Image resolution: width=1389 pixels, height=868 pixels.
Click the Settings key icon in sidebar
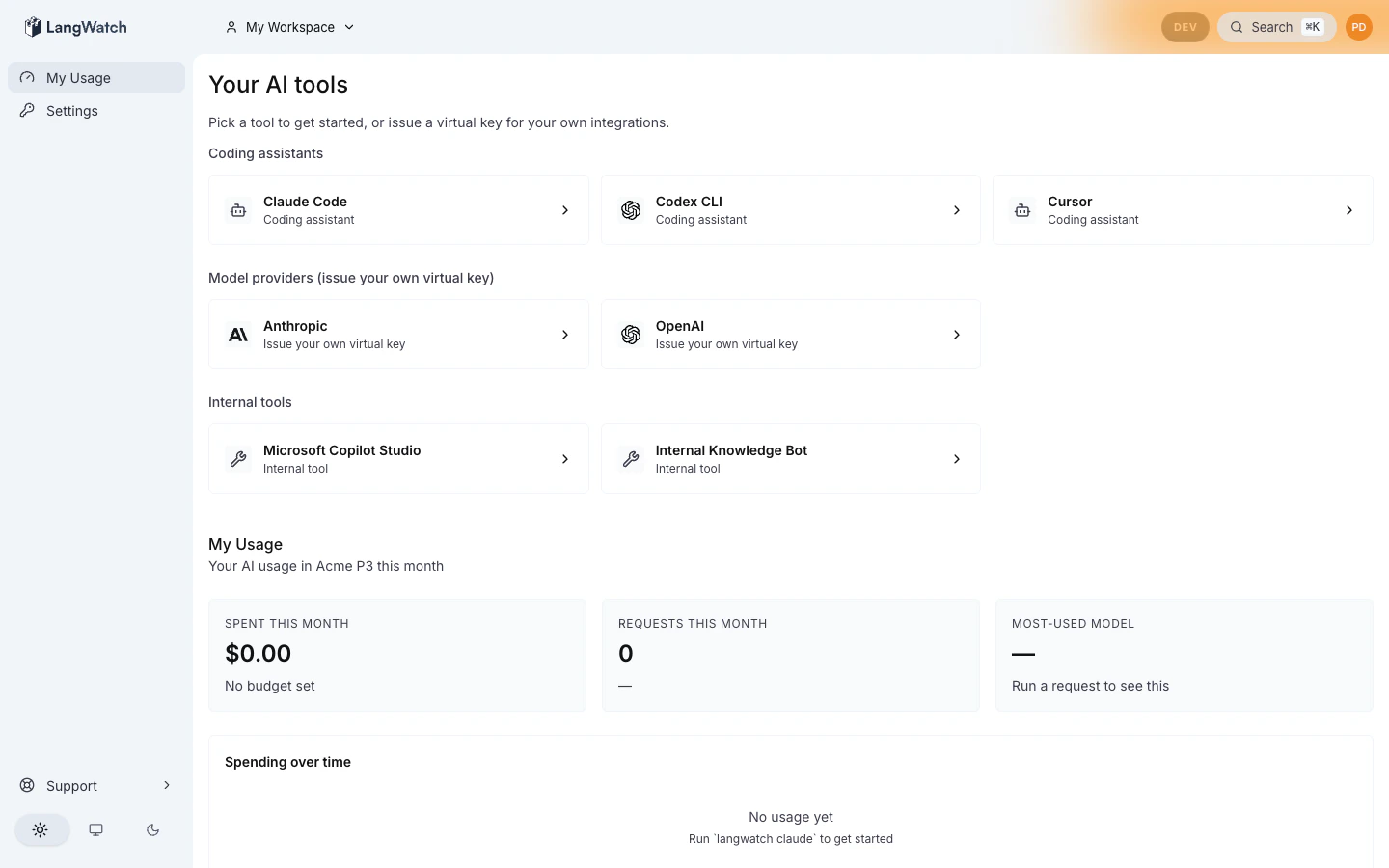coord(27,110)
